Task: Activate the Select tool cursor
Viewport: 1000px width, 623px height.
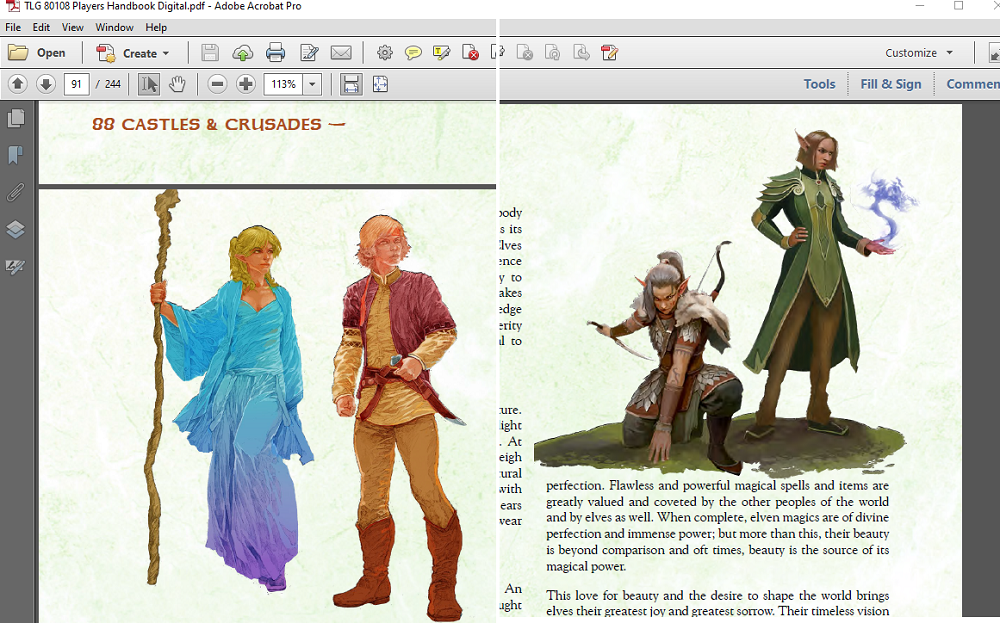Action: [x=149, y=84]
